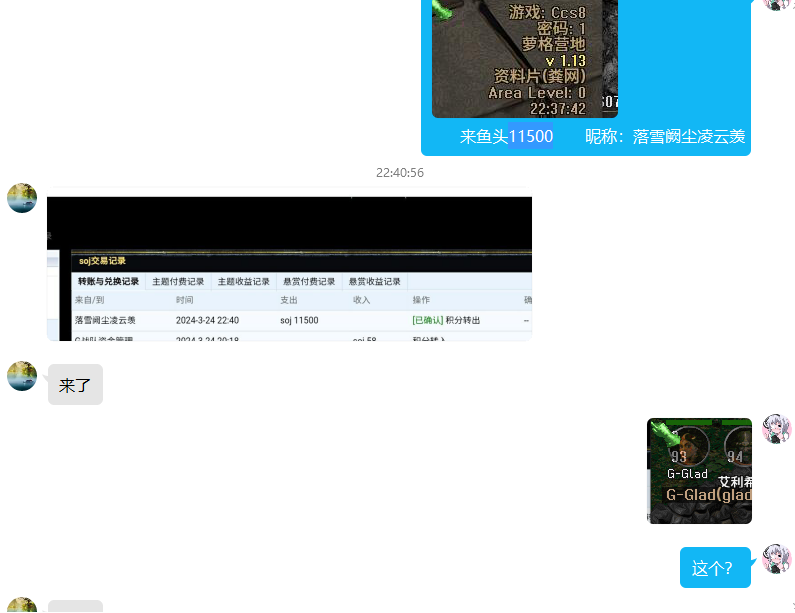Click the 落雪阙尘凌云羡 name in the transaction table
The width and height of the screenshot is (795, 613).
pyautogui.click(x=105, y=320)
